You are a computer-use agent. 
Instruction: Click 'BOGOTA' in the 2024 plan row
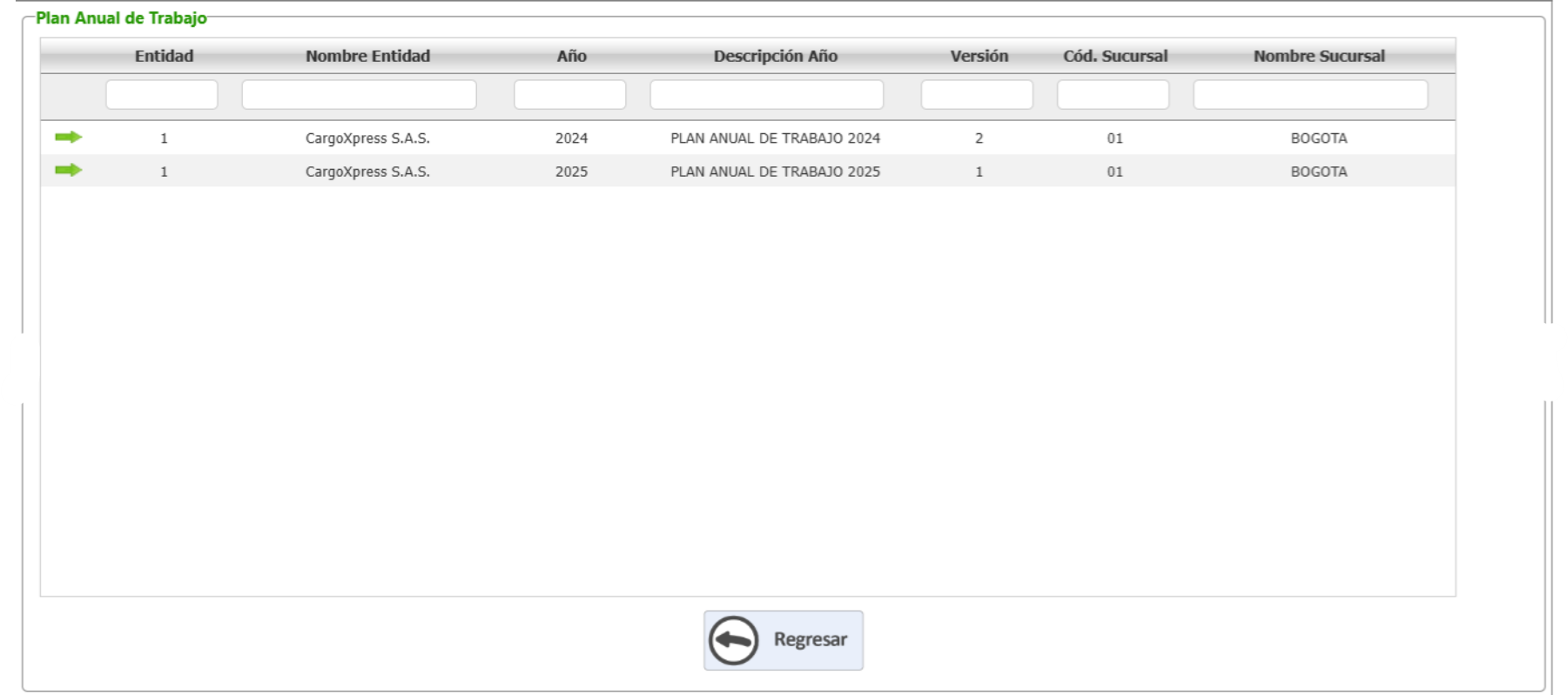pyautogui.click(x=1319, y=138)
